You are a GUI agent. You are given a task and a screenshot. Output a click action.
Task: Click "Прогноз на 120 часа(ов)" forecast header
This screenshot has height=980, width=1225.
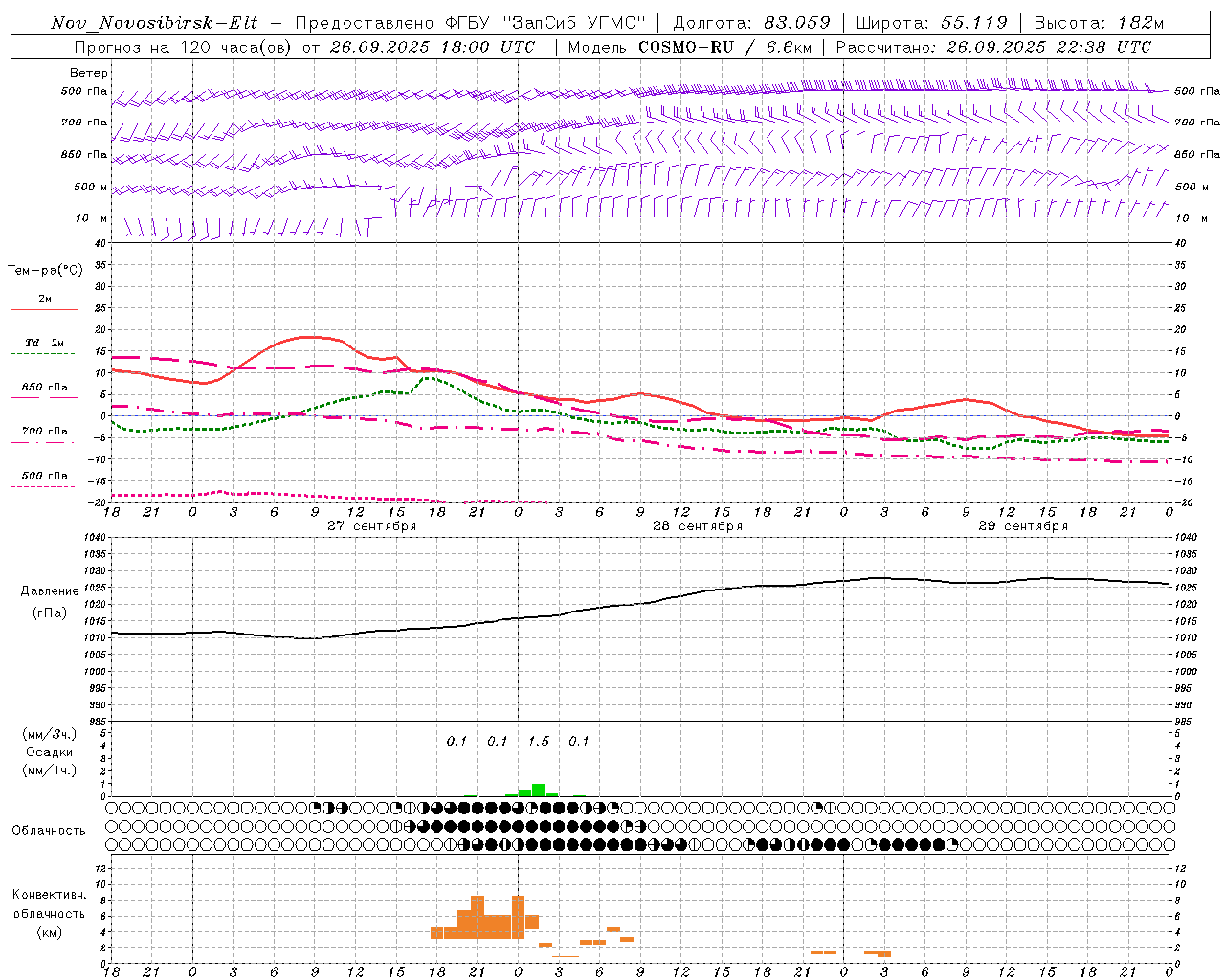(184, 47)
